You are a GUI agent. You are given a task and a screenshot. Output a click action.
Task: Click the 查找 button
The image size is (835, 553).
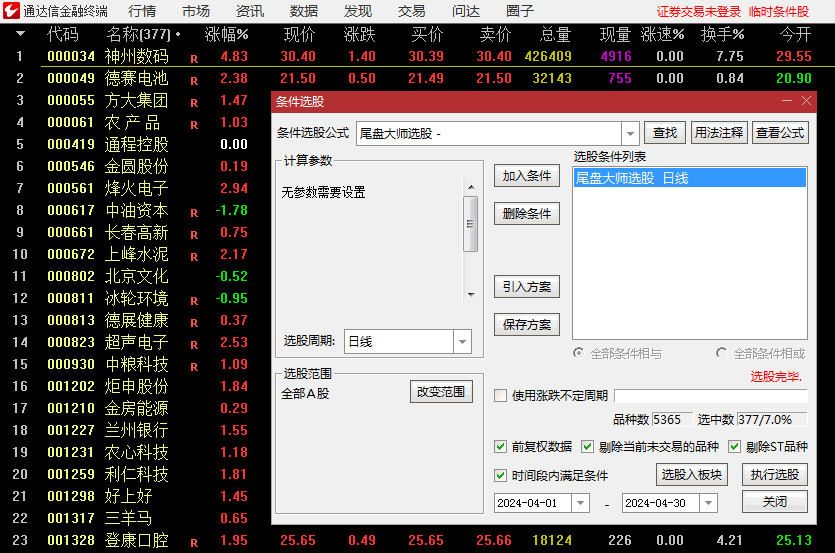tap(665, 133)
